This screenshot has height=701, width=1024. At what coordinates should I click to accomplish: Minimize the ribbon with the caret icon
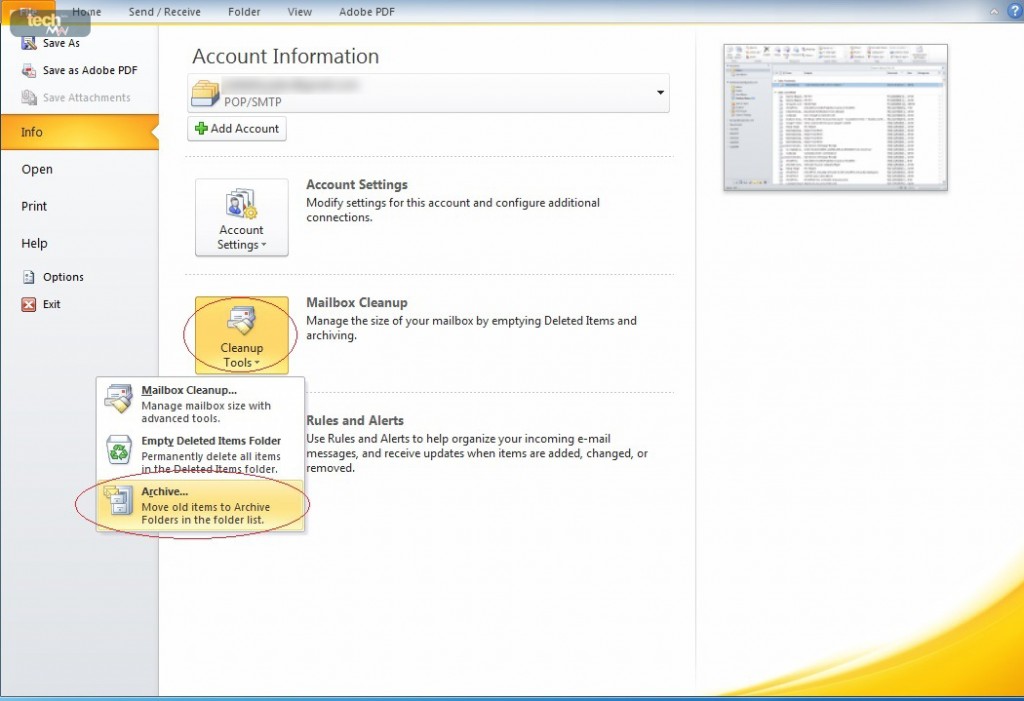tap(993, 12)
